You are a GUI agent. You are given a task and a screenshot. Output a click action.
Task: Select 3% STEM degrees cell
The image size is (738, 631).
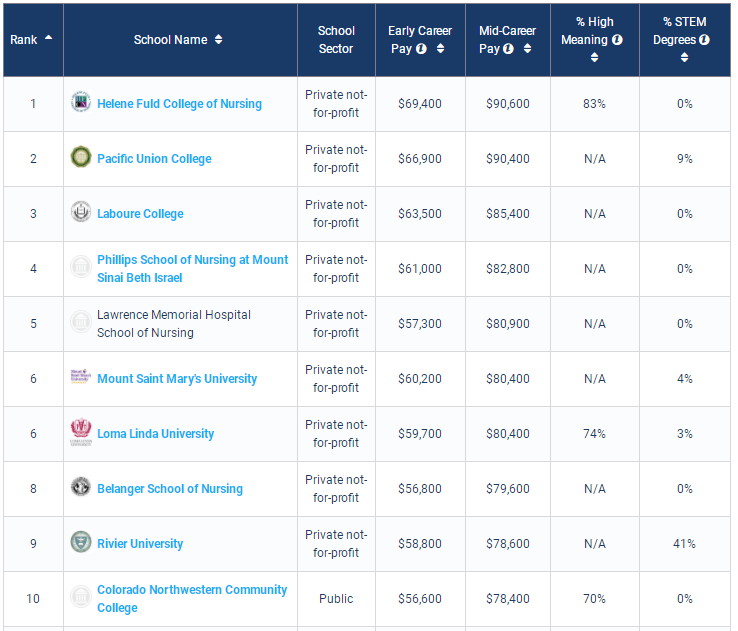[685, 434]
